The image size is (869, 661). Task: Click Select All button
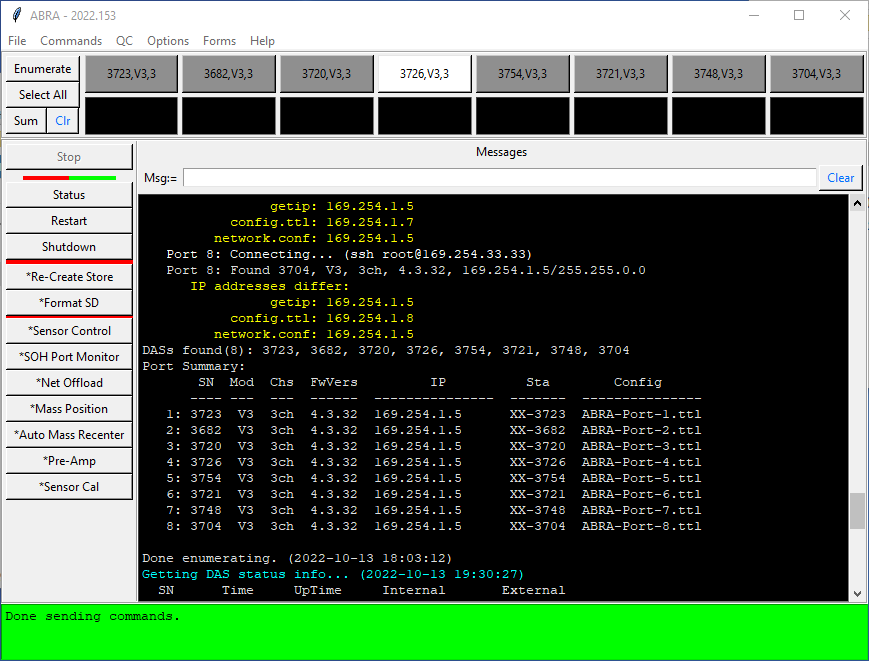[x=43, y=95]
